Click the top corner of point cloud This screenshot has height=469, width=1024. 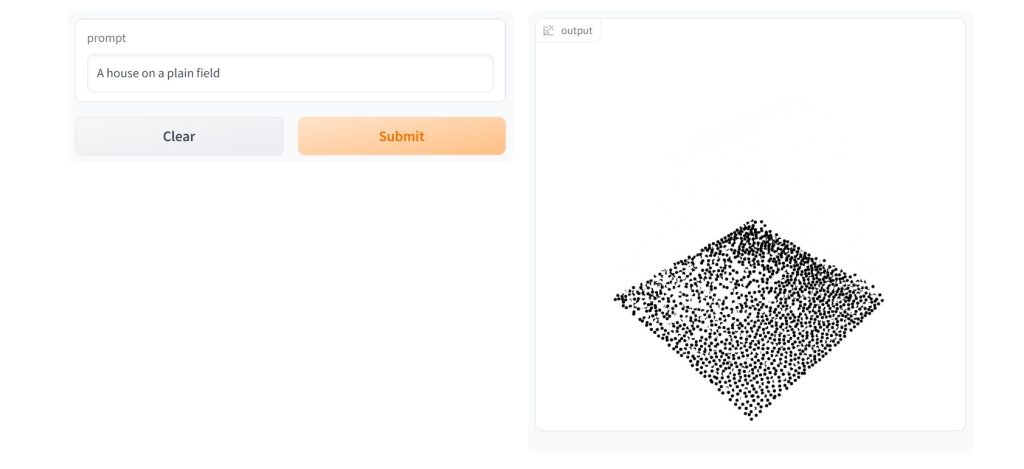(x=754, y=223)
